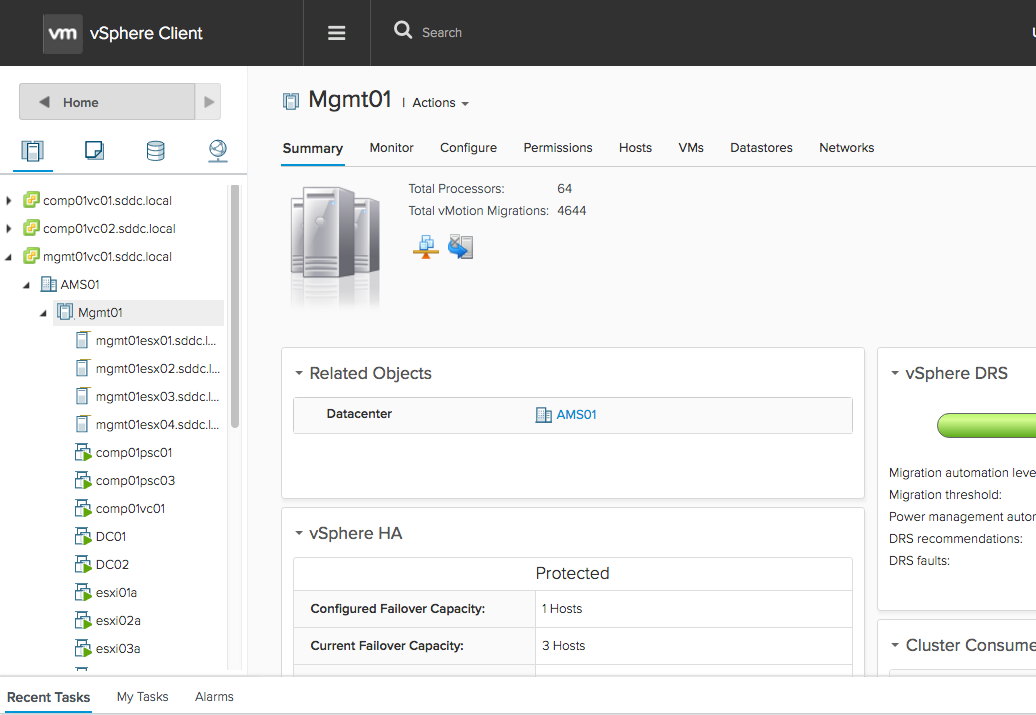The width and height of the screenshot is (1036, 715).
Task: Click the Search input field
Action: pyautogui.click(x=442, y=32)
